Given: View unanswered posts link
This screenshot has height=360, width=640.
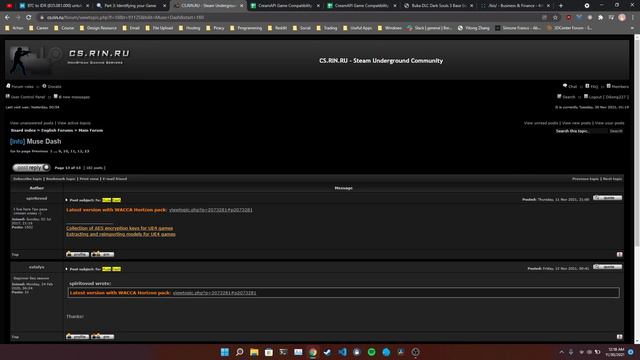Looking at the screenshot, I should (32, 123).
